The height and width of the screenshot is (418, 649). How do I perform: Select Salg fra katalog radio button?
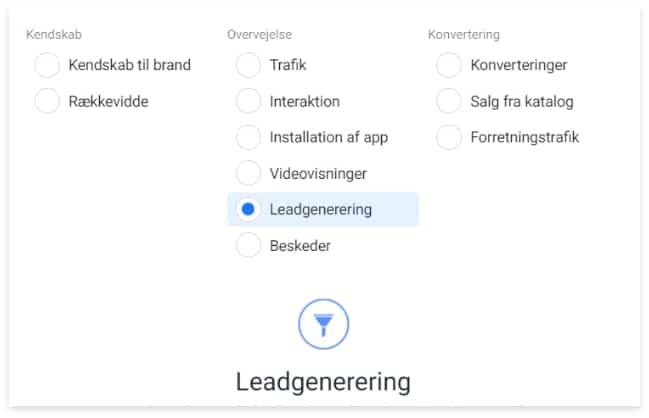tap(449, 101)
